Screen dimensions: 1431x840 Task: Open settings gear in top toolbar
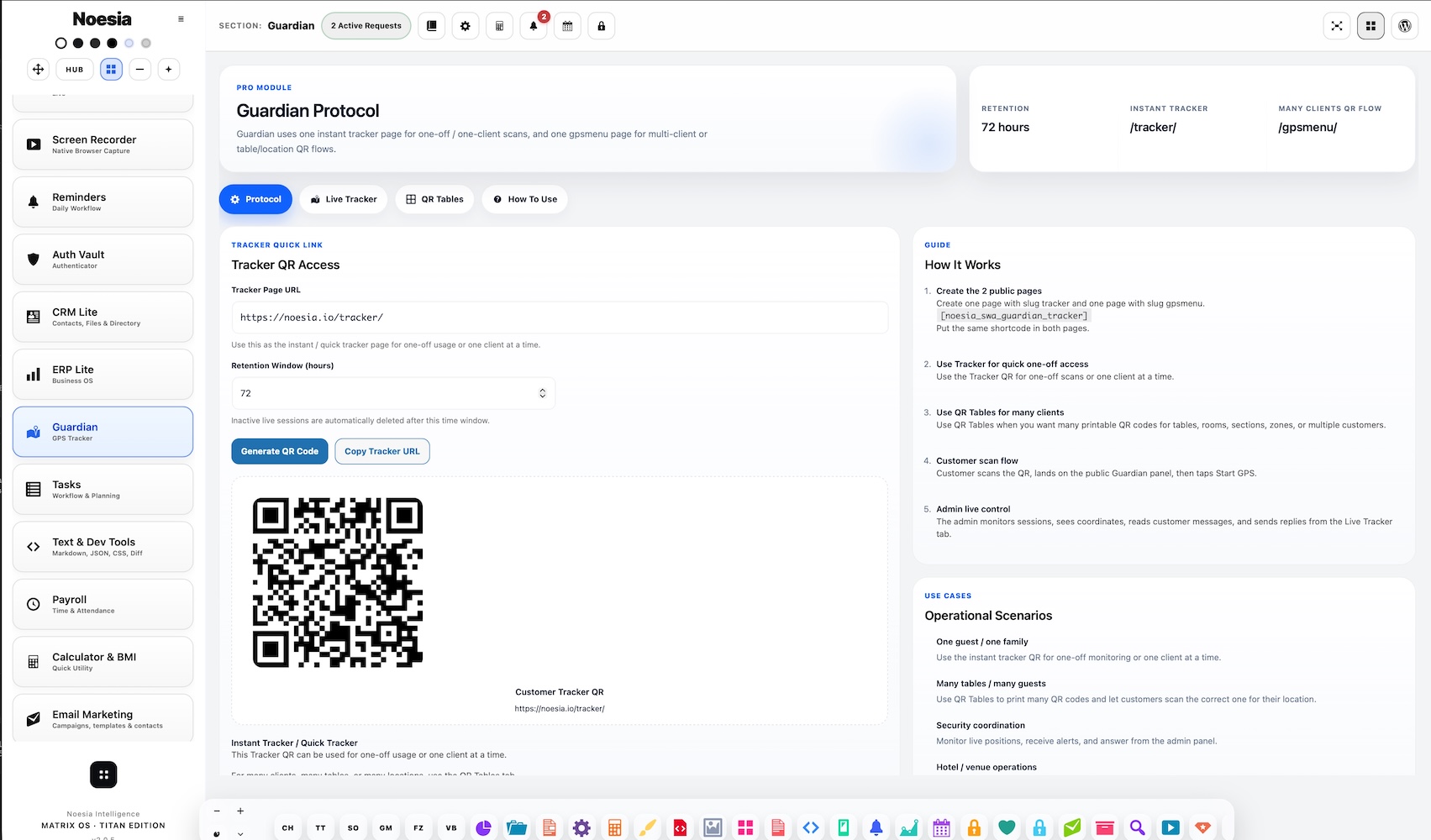466,26
